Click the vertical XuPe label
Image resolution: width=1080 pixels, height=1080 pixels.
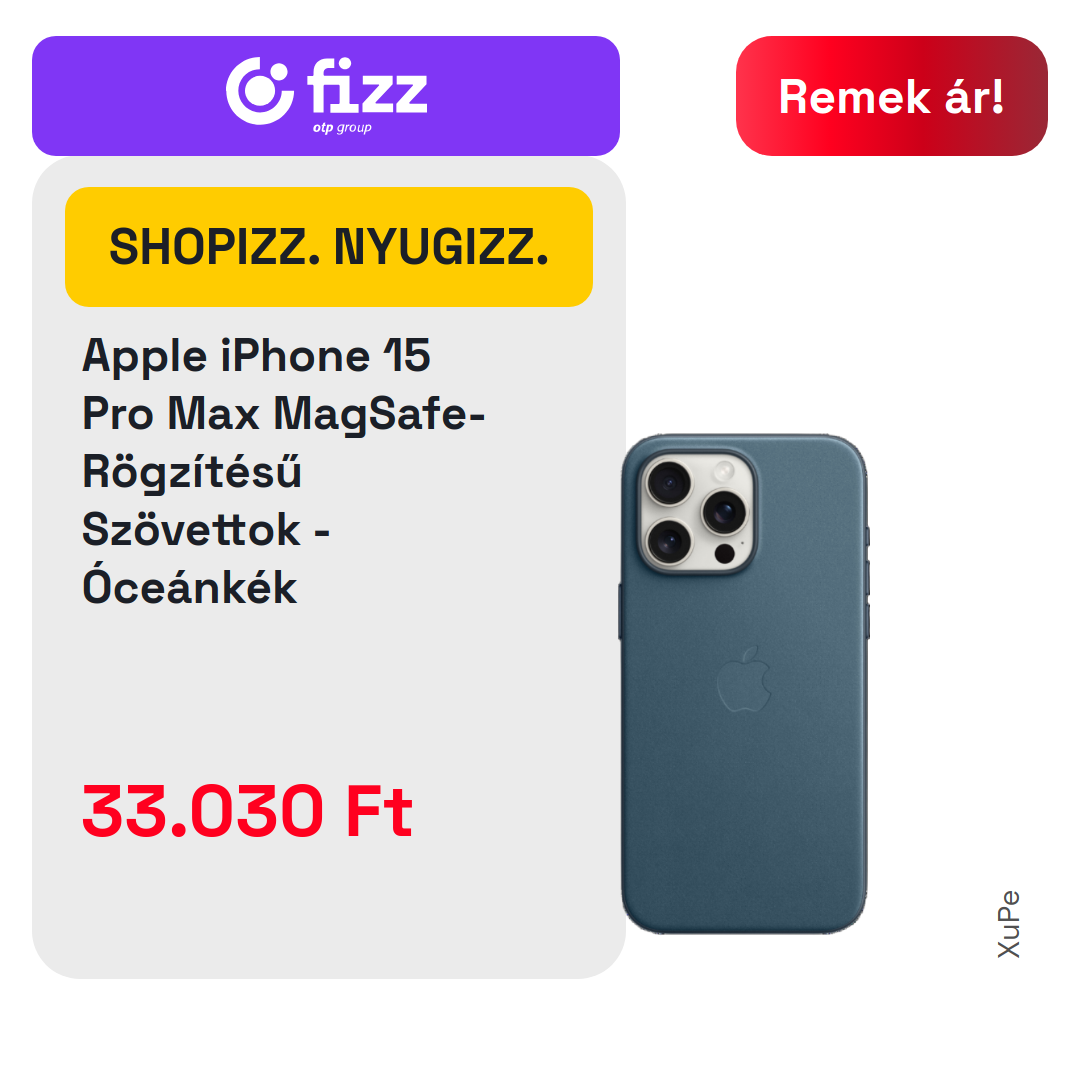(1009, 924)
